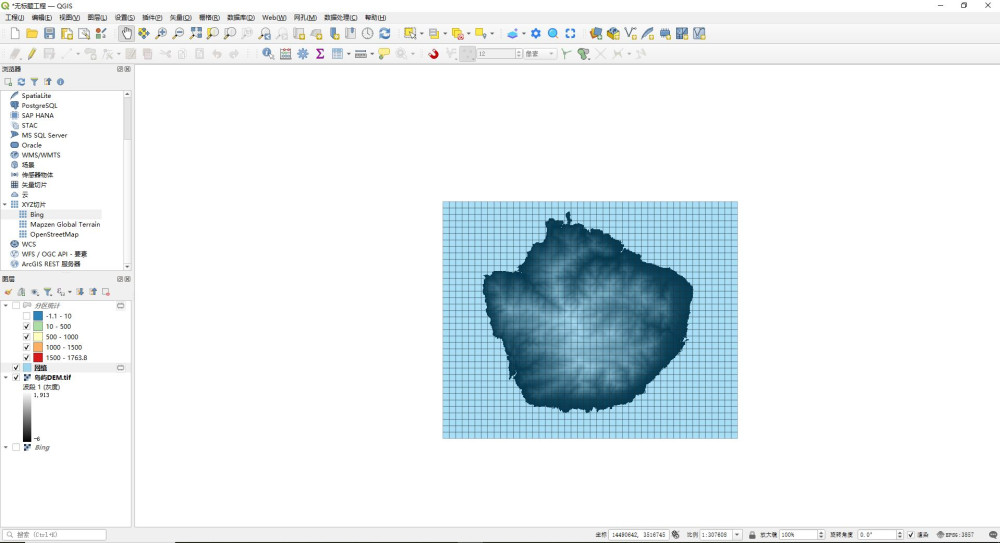The height and width of the screenshot is (543, 1000).
Task: Click the new GeoPackage layer icon
Action: tap(613, 34)
